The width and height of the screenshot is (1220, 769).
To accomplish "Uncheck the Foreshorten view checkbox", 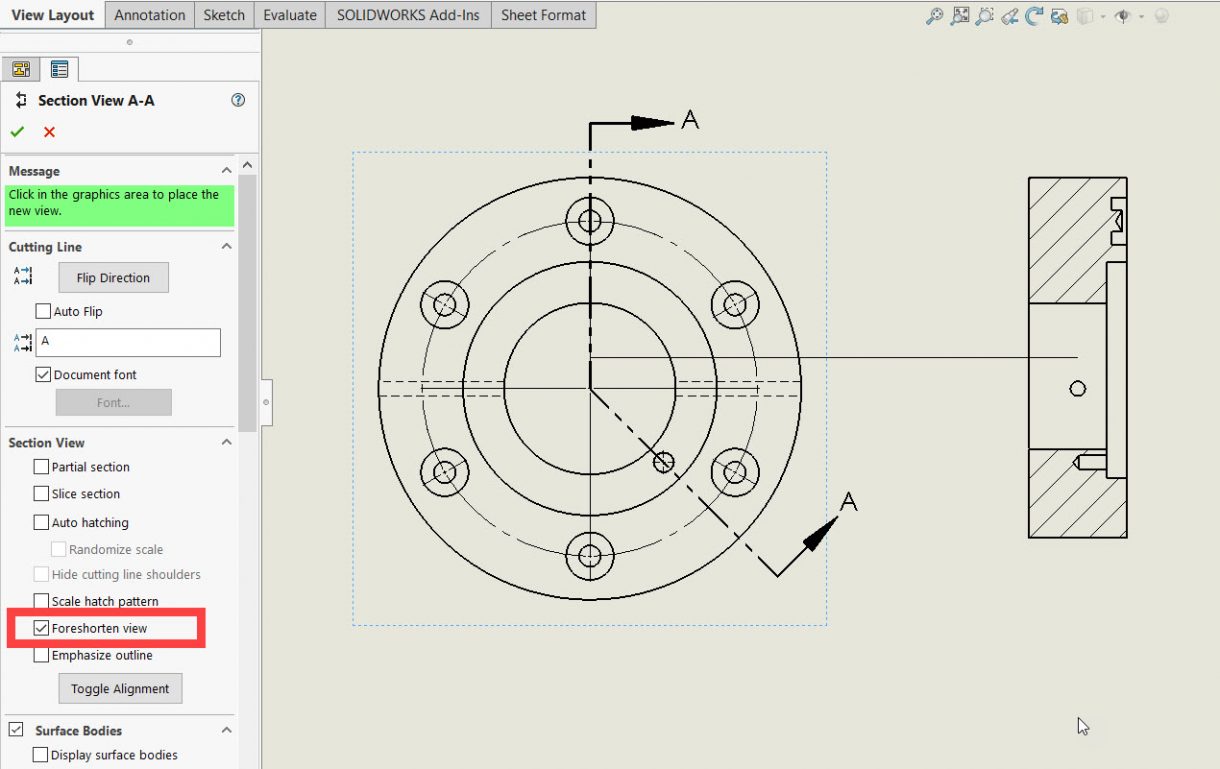I will click(x=41, y=628).
